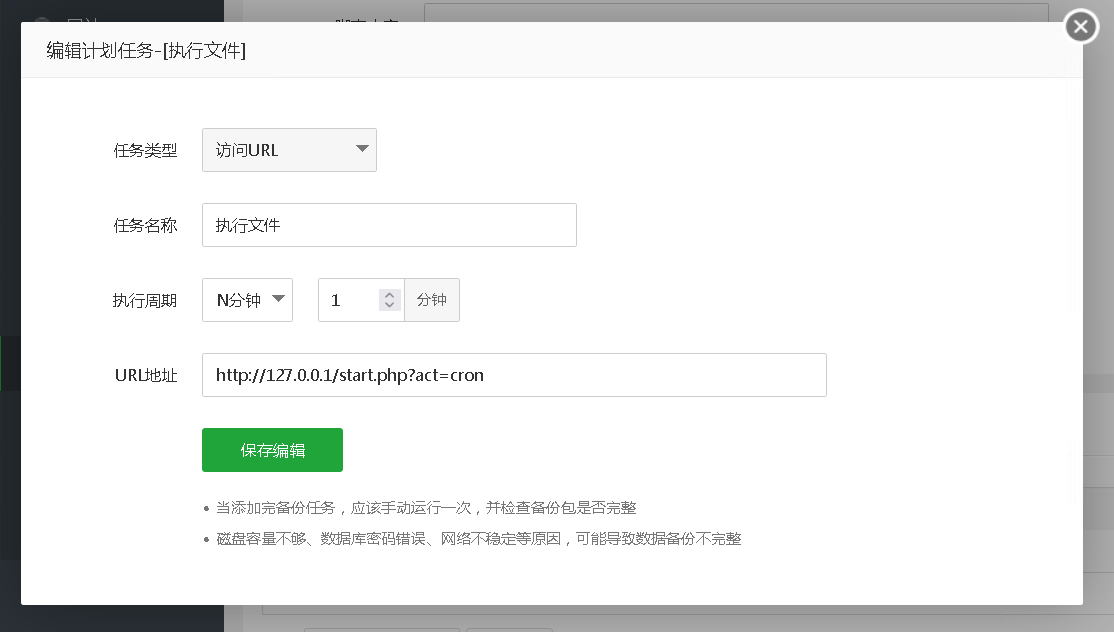
Task: Close the 编辑计划任务 dialog with the X icon
Action: [x=1080, y=26]
